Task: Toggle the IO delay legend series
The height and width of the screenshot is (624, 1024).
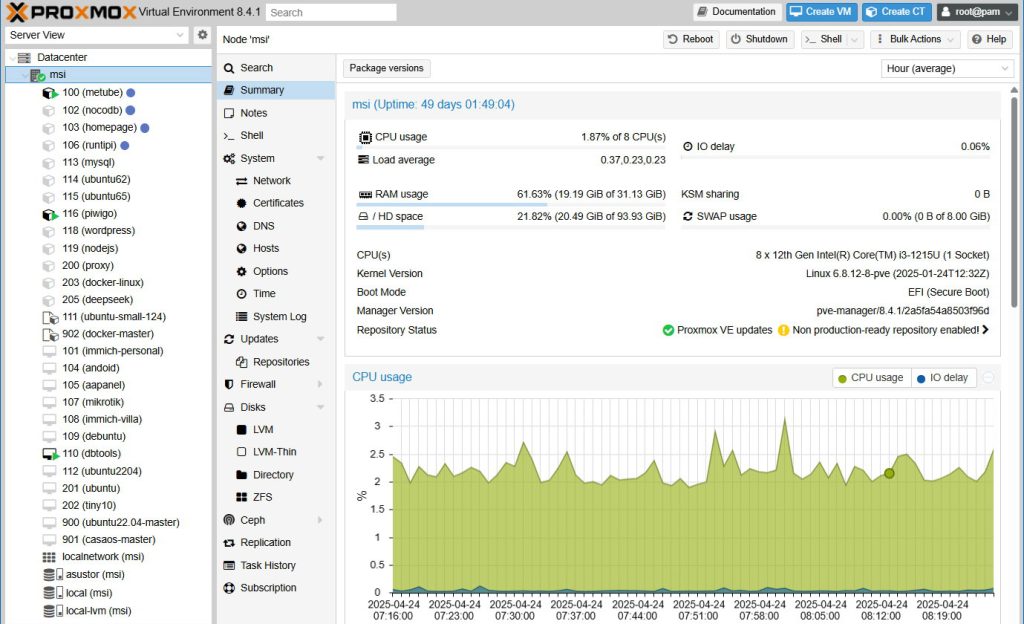Action: [942, 378]
